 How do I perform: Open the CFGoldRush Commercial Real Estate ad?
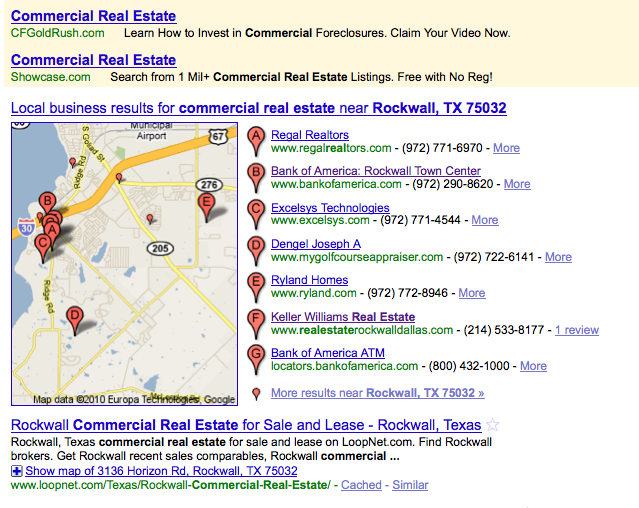(93, 16)
